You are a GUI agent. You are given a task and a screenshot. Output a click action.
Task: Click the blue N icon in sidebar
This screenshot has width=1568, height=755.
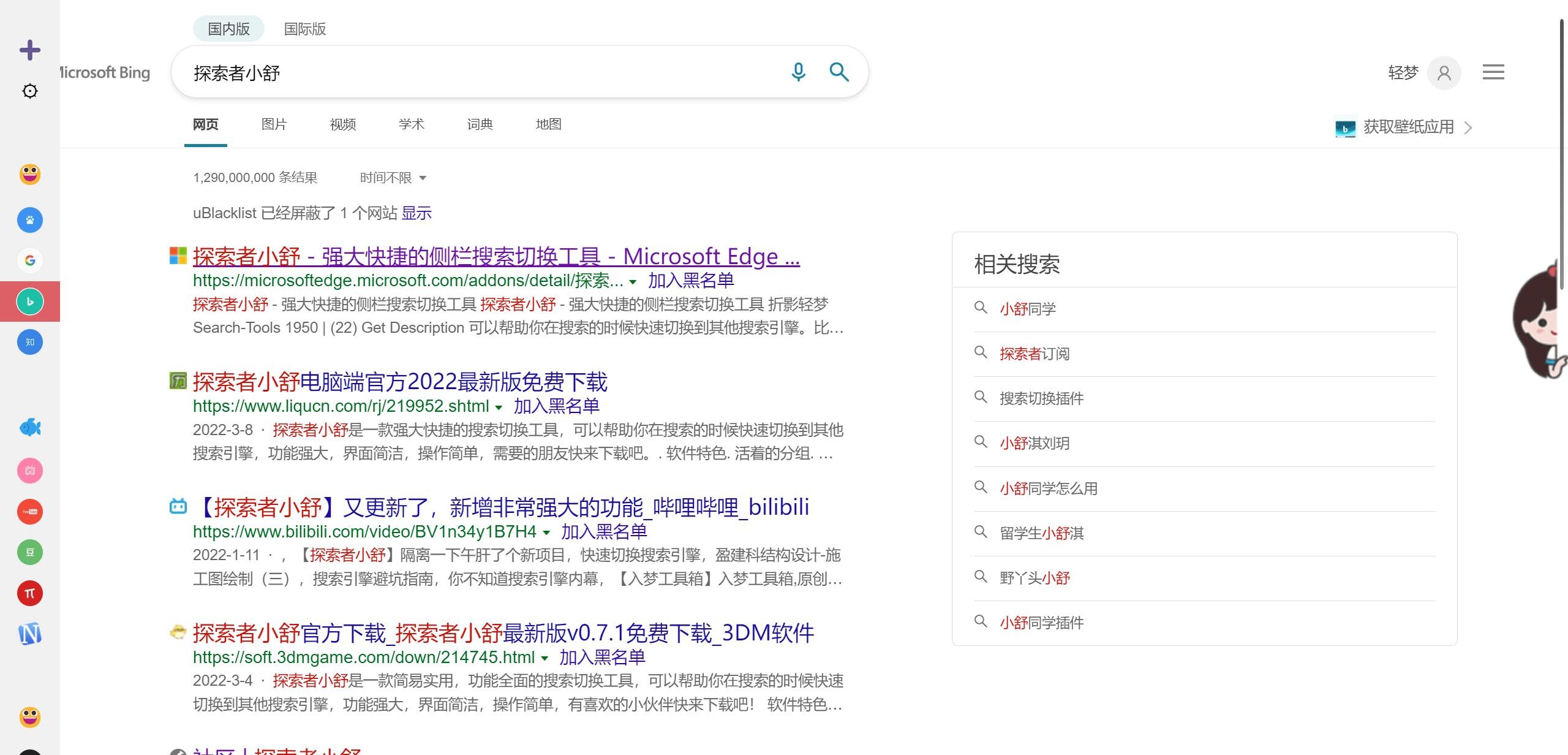pos(30,634)
